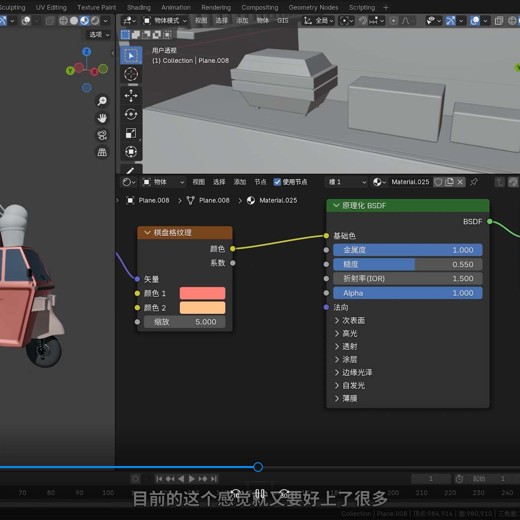The image size is (520, 520).
Task: Select the Scale tool
Action: tap(131, 133)
